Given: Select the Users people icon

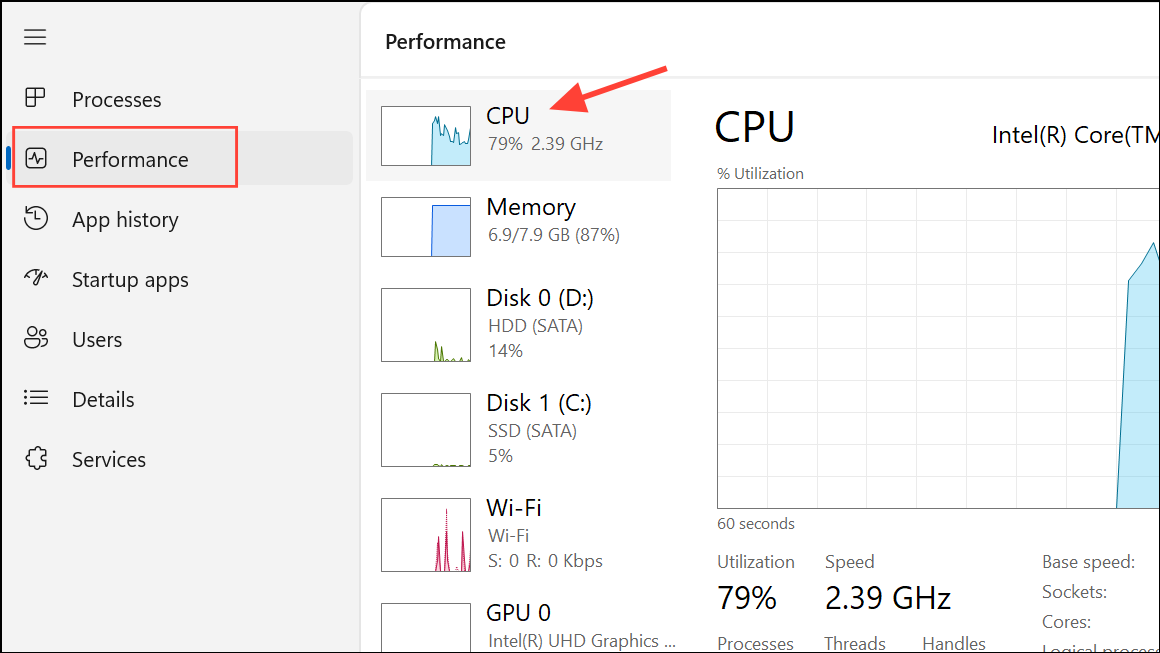Looking at the screenshot, I should click(x=36, y=338).
